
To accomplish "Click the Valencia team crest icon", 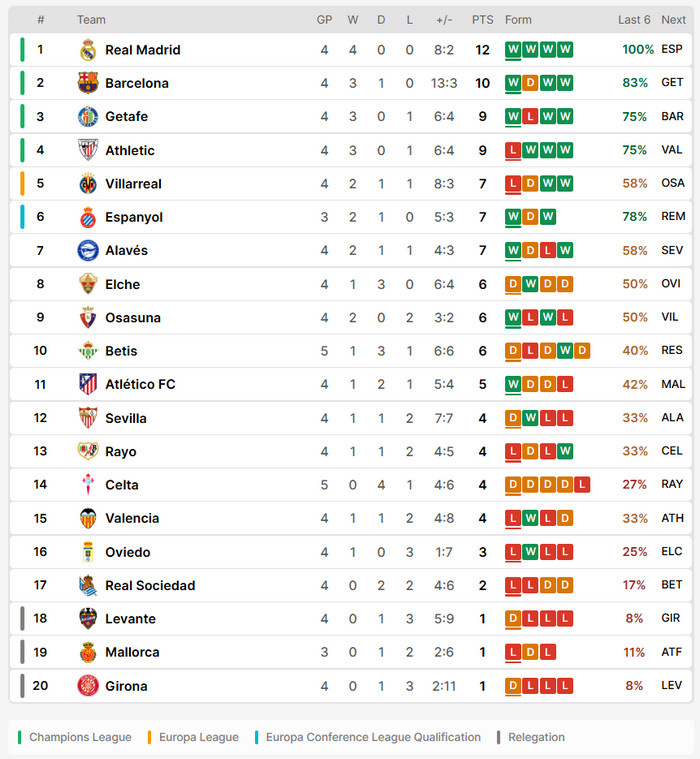I will click(x=88, y=518).
